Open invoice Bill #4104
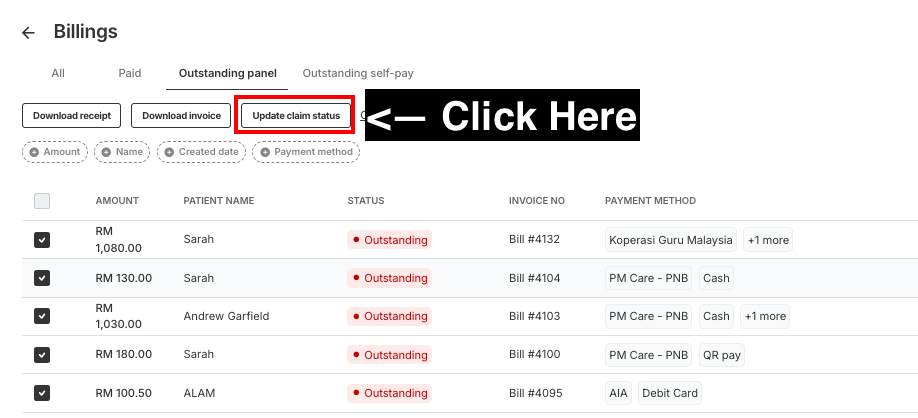 point(535,278)
